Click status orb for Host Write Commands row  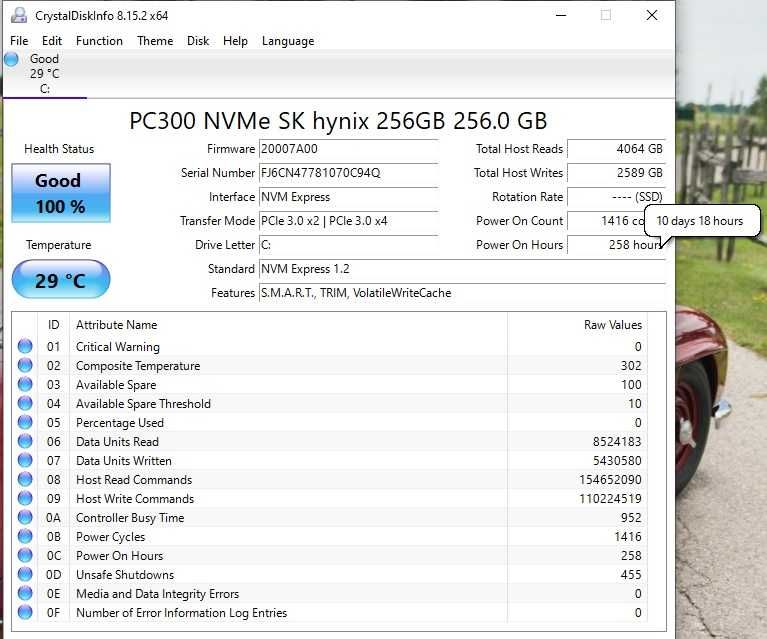point(25,499)
